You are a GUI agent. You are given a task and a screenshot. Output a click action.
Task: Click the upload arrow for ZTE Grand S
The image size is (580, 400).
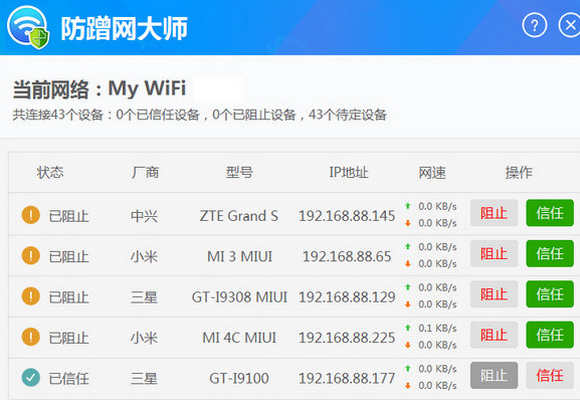coord(408,206)
